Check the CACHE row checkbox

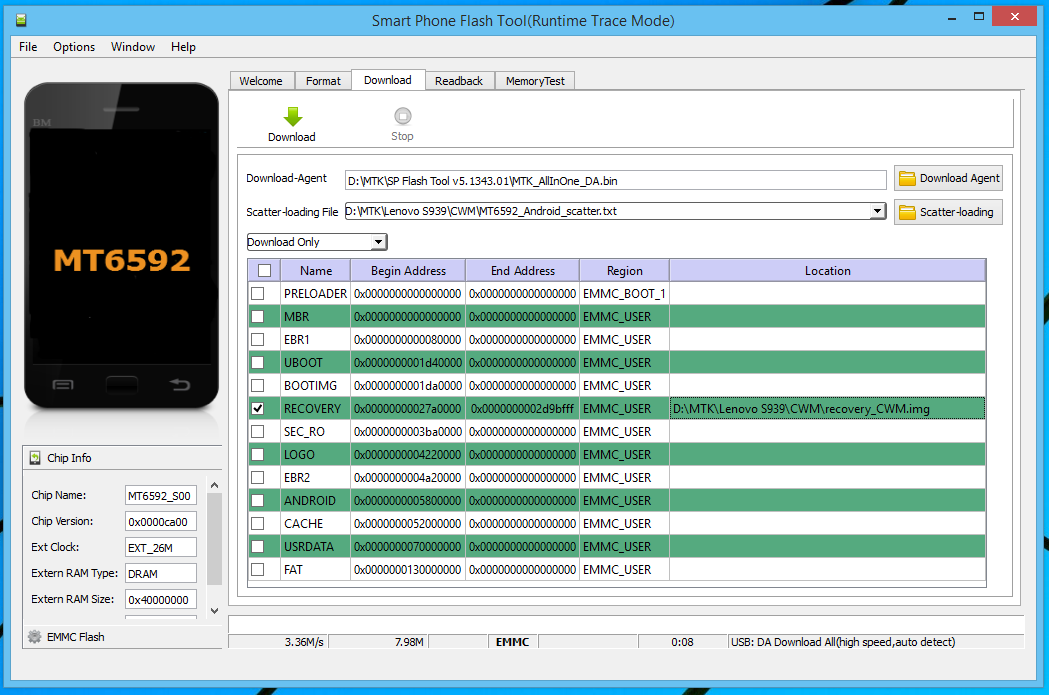click(x=258, y=524)
